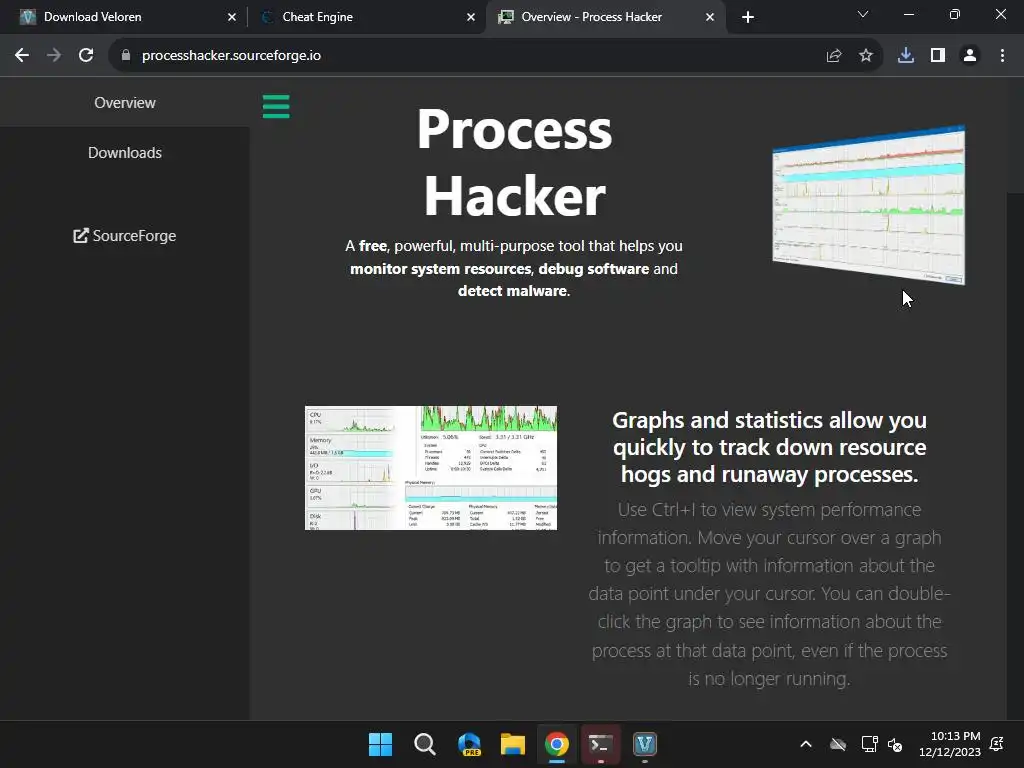Restore down the Chrome window
The width and height of the screenshot is (1024, 768).
pyautogui.click(x=955, y=14)
